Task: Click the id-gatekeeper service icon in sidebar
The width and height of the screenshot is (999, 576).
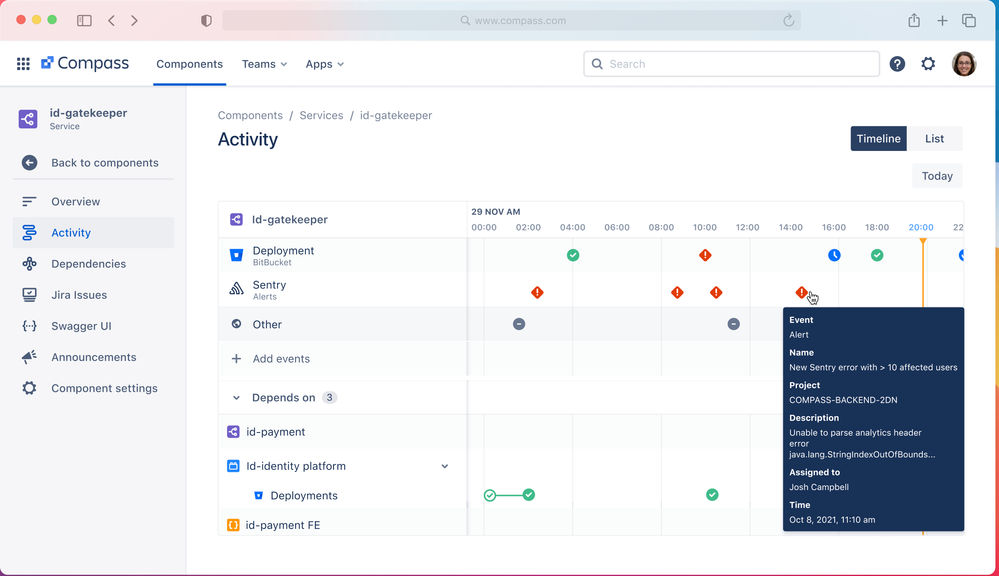Action: click(28, 119)
